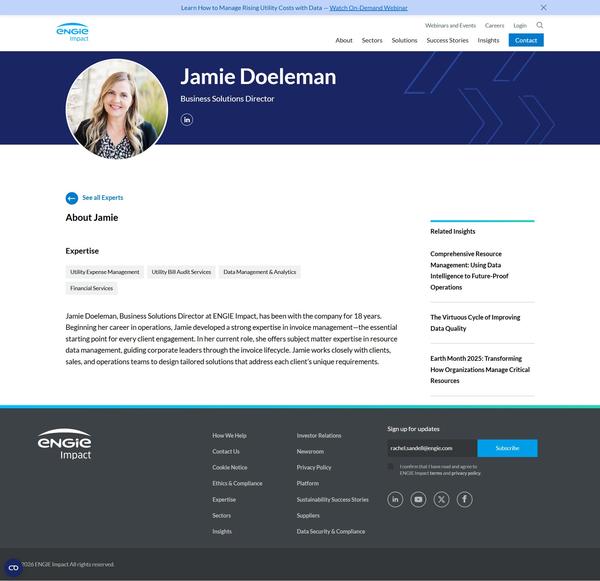Click the Jamie Doeleman name heading
Image resolution: width=600 pixels, height=581 pixels.
coord(258,77)
